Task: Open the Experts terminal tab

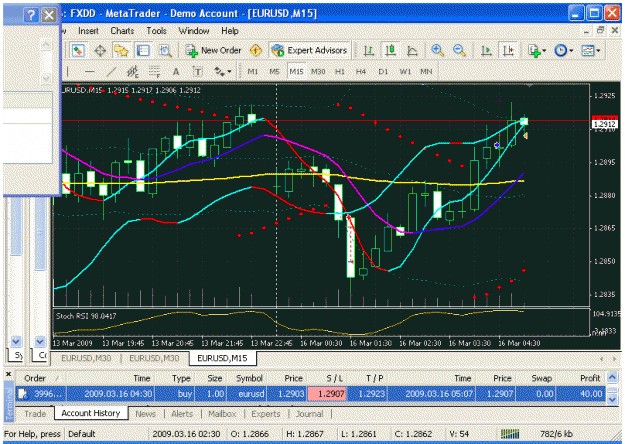Action: [266, 414]
